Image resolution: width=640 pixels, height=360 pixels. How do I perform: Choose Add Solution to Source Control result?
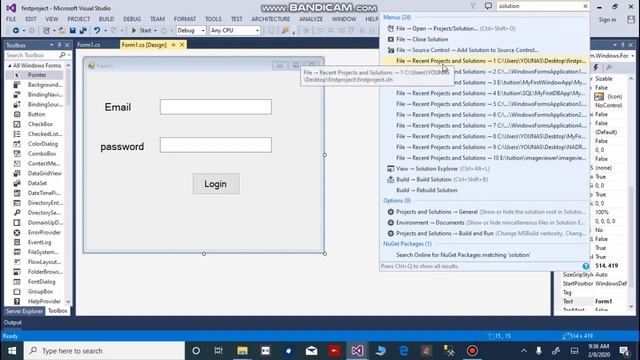[484, 50]
